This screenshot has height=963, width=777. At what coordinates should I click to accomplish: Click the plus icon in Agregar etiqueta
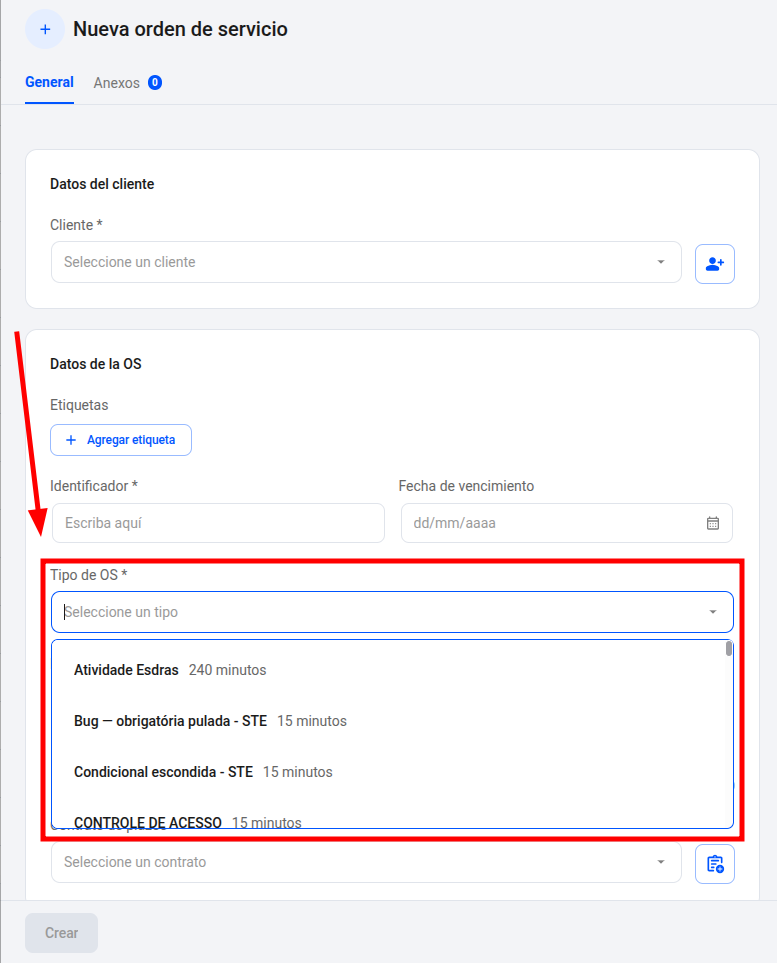pos(71,440)
